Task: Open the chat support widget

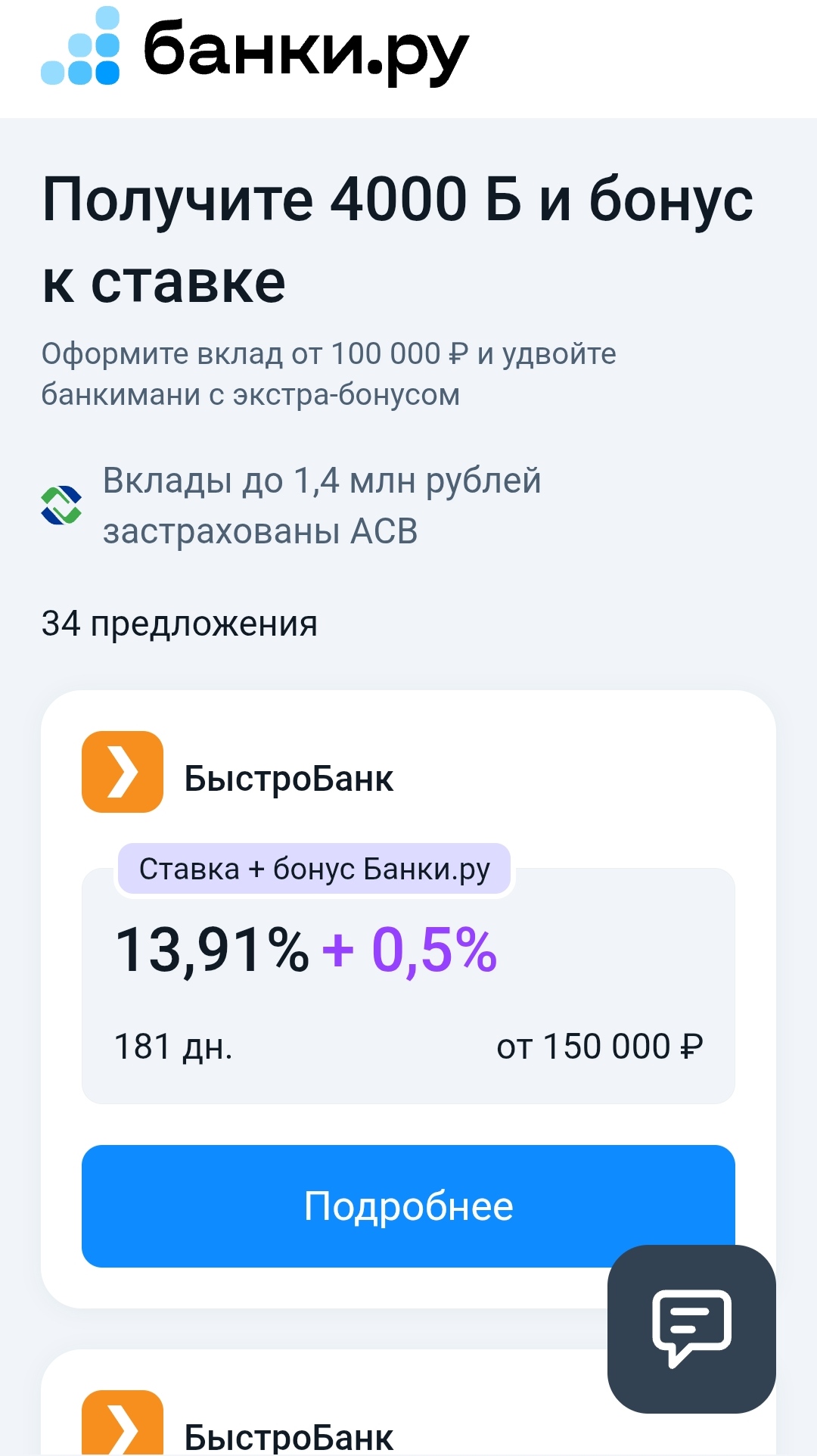Action: [x=691, y=1328]
